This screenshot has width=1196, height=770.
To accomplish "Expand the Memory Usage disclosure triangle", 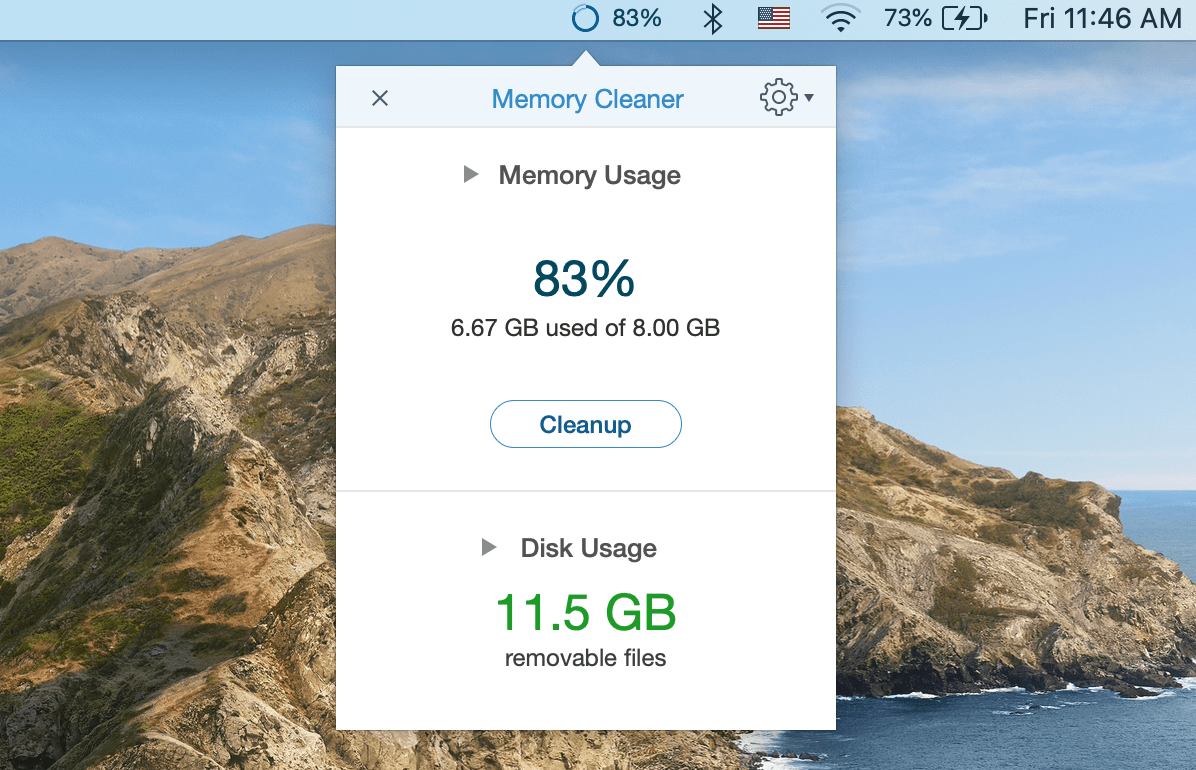I will (471, 175).
